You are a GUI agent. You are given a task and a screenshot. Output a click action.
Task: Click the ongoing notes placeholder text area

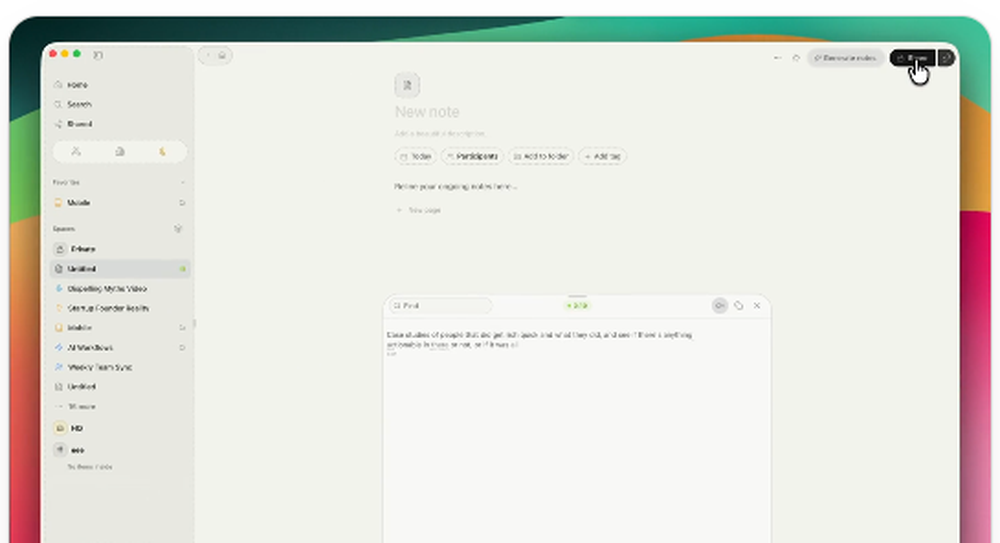click(x=455, y=187)
